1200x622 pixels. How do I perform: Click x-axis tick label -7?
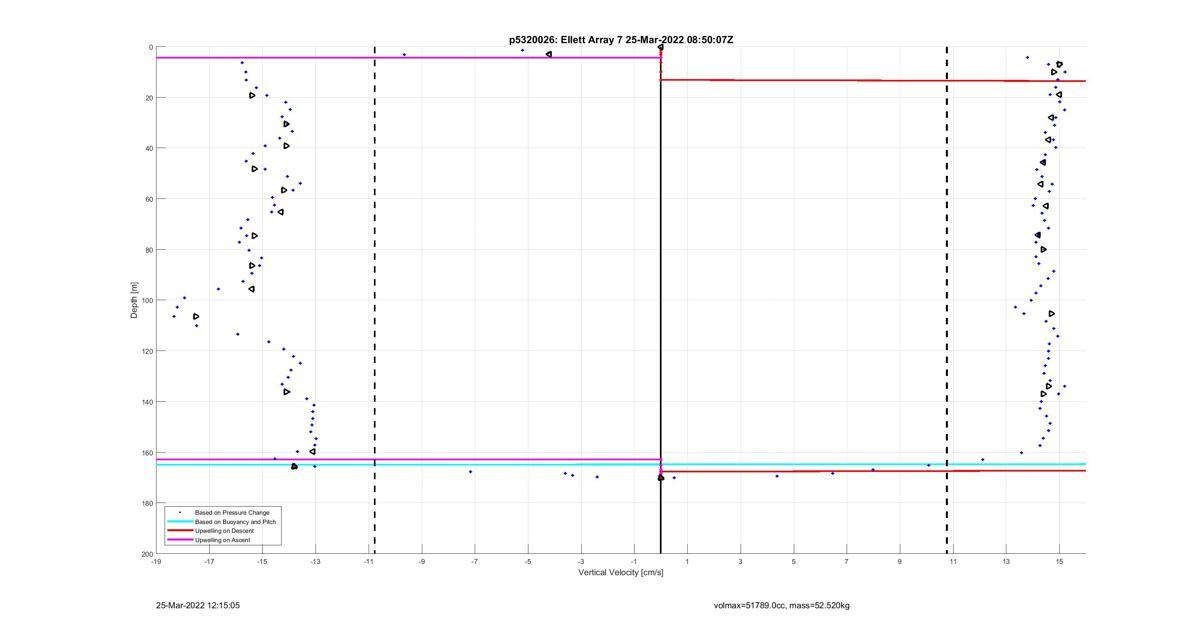tap(474, 561)
